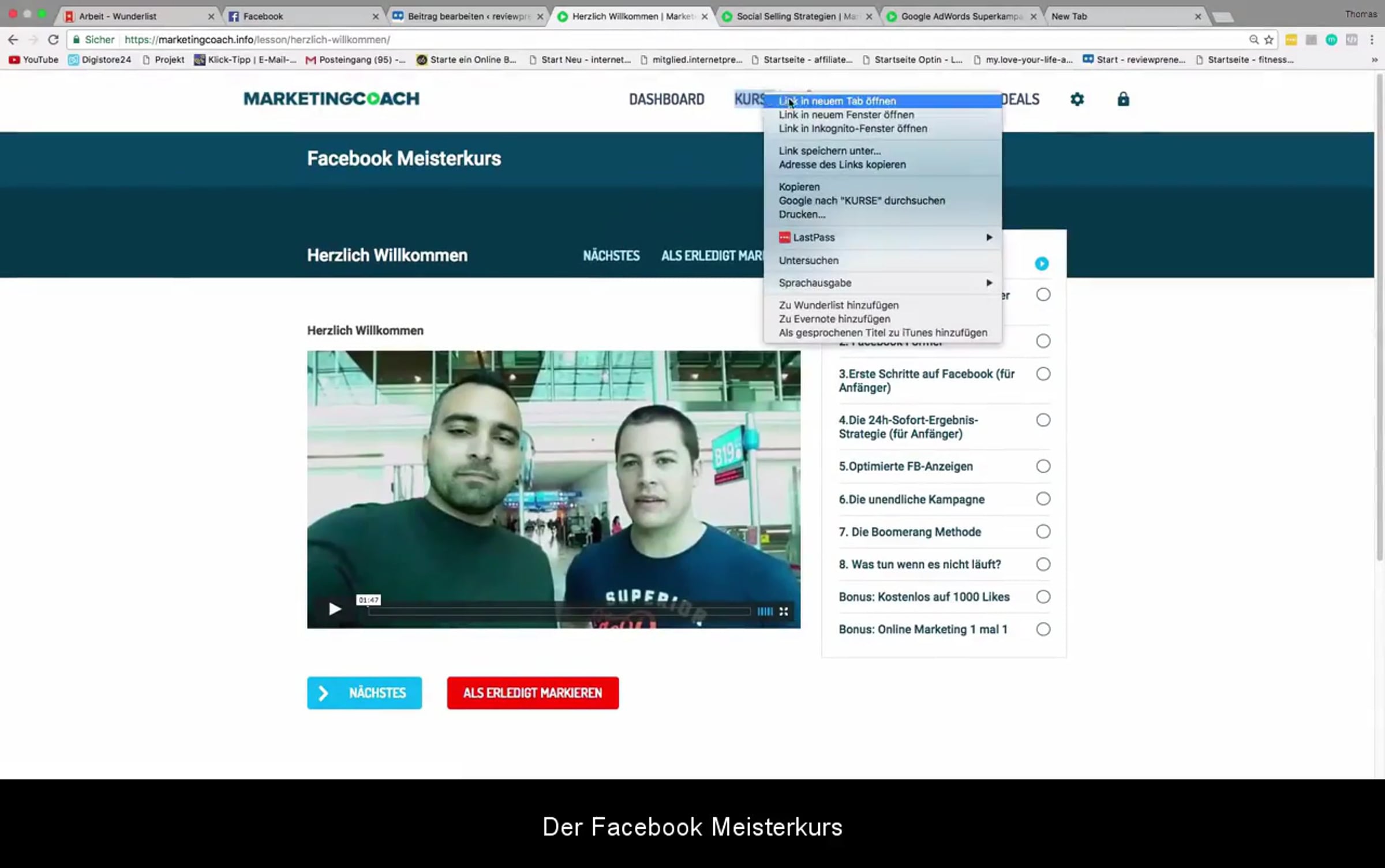Choose Untersuchen from the context menu
The width and height of the screenshot is (1385, 868).
(x=883, y=260)
